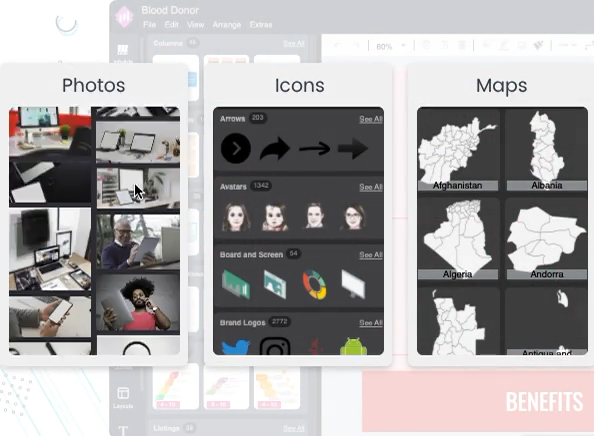Open the File menu

149,25
